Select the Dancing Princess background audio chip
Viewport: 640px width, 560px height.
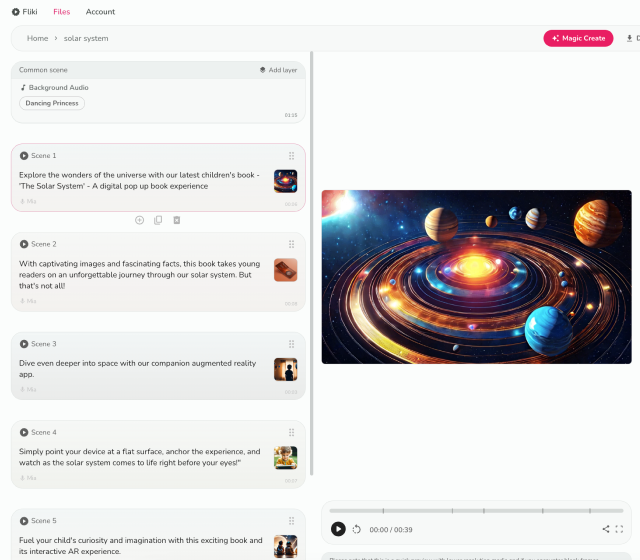coord(52,103)
